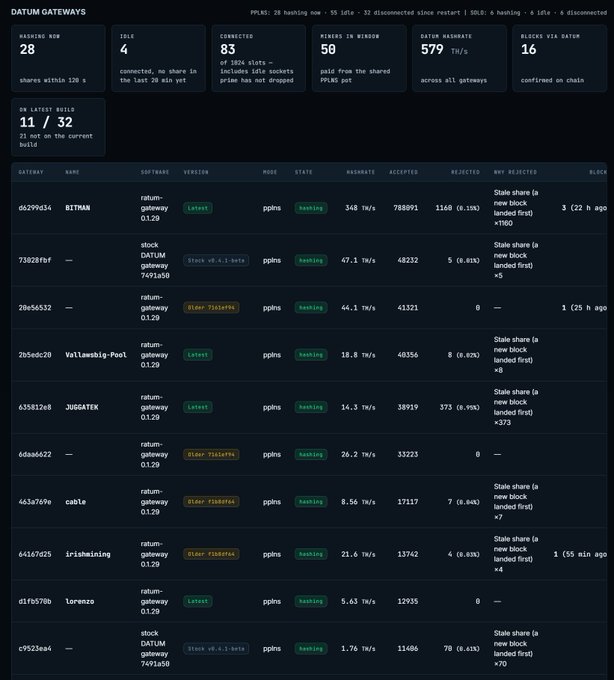Click the Stock v0.4.1-beta badge for c9523ea4

216,649
